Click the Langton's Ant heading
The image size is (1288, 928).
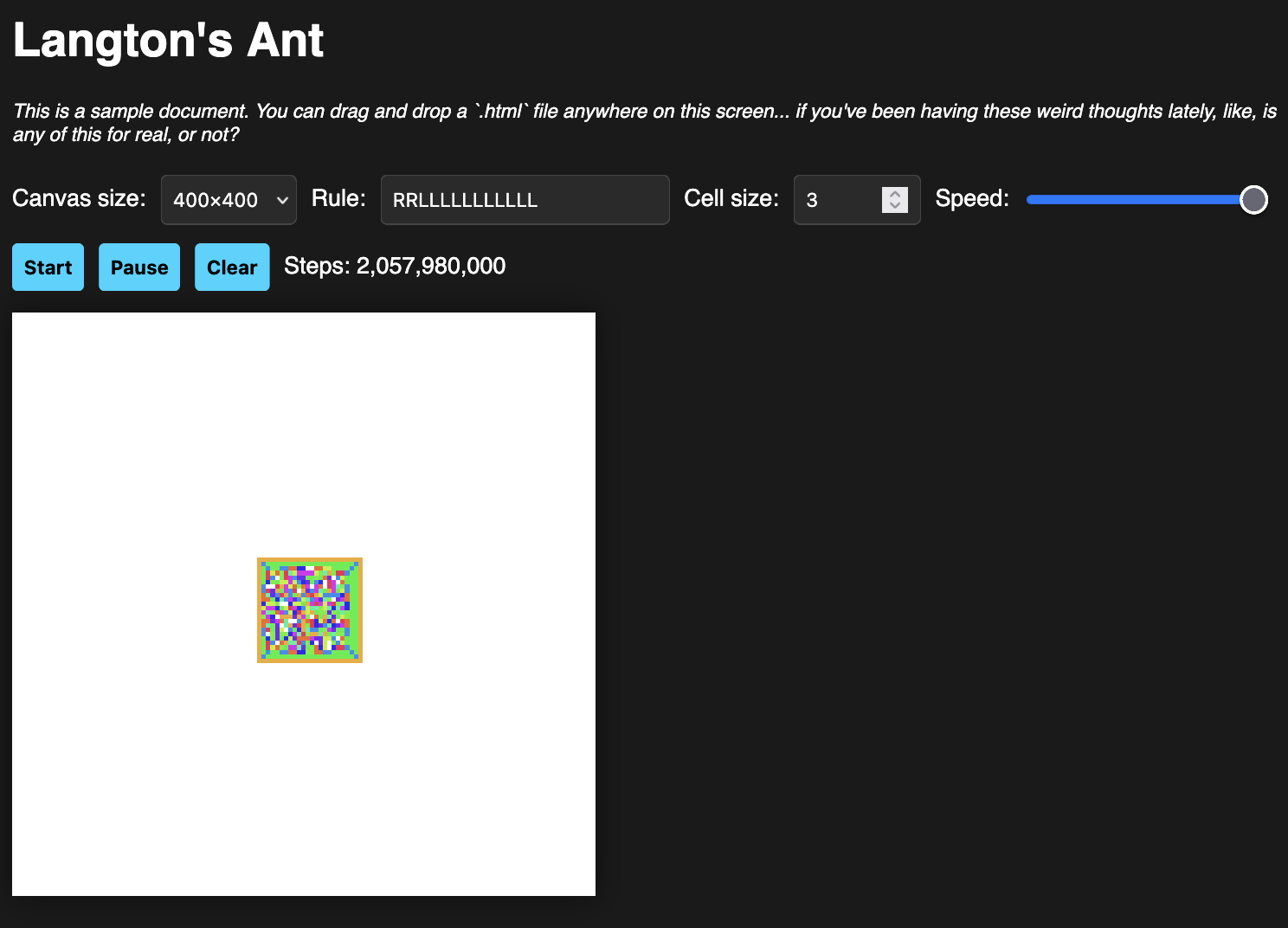click(169, 41)
